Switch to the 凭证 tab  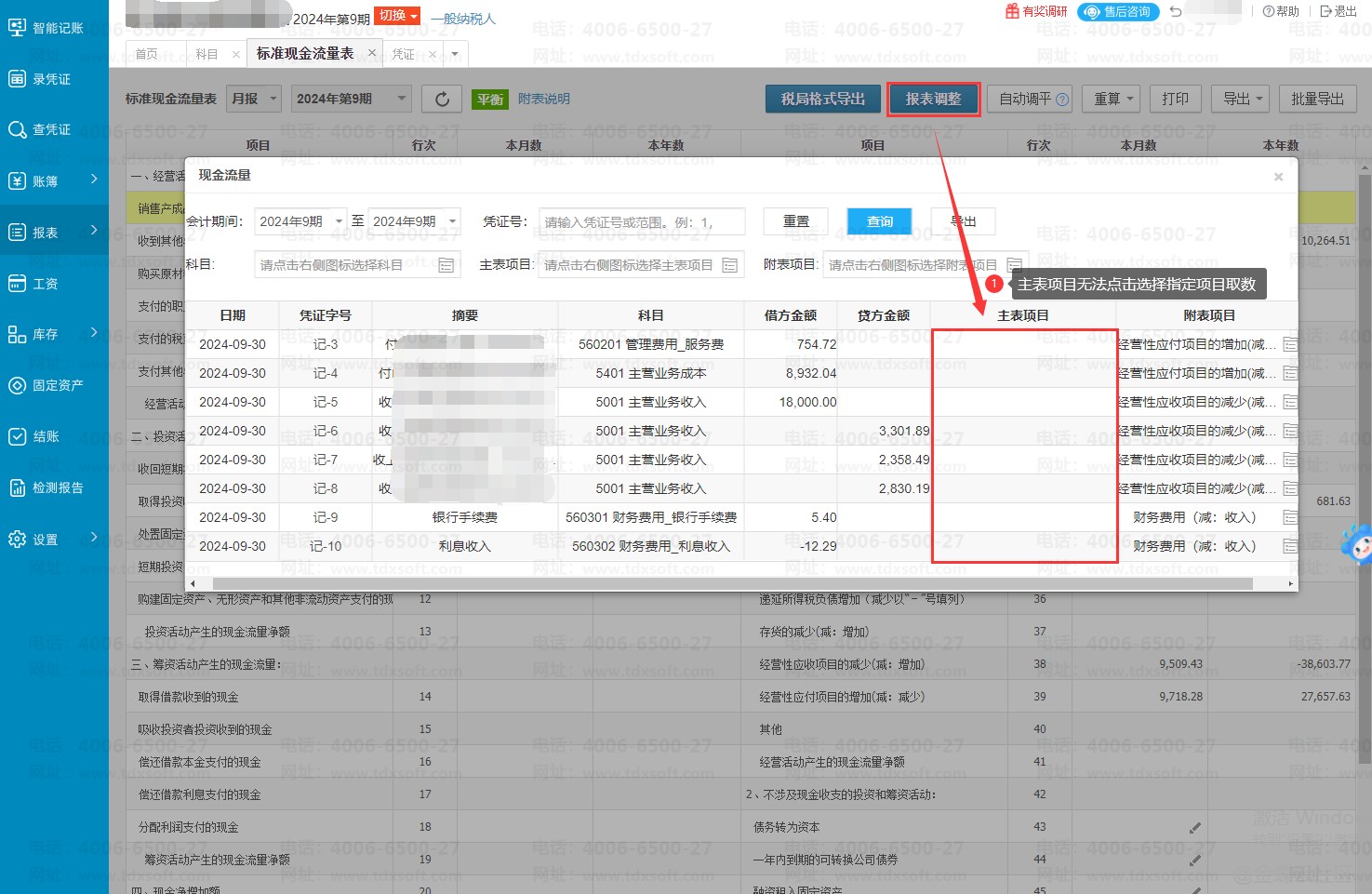tap(403, 54)
